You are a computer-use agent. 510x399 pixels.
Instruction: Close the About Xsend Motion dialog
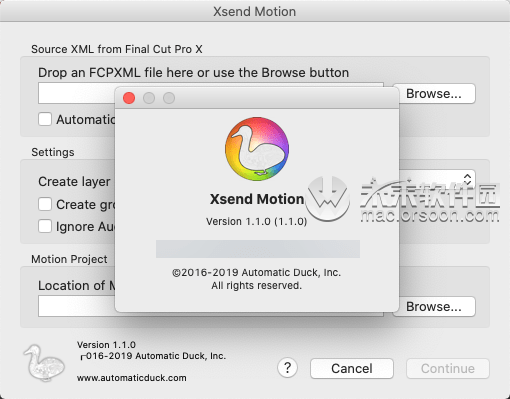coord(129,98)
